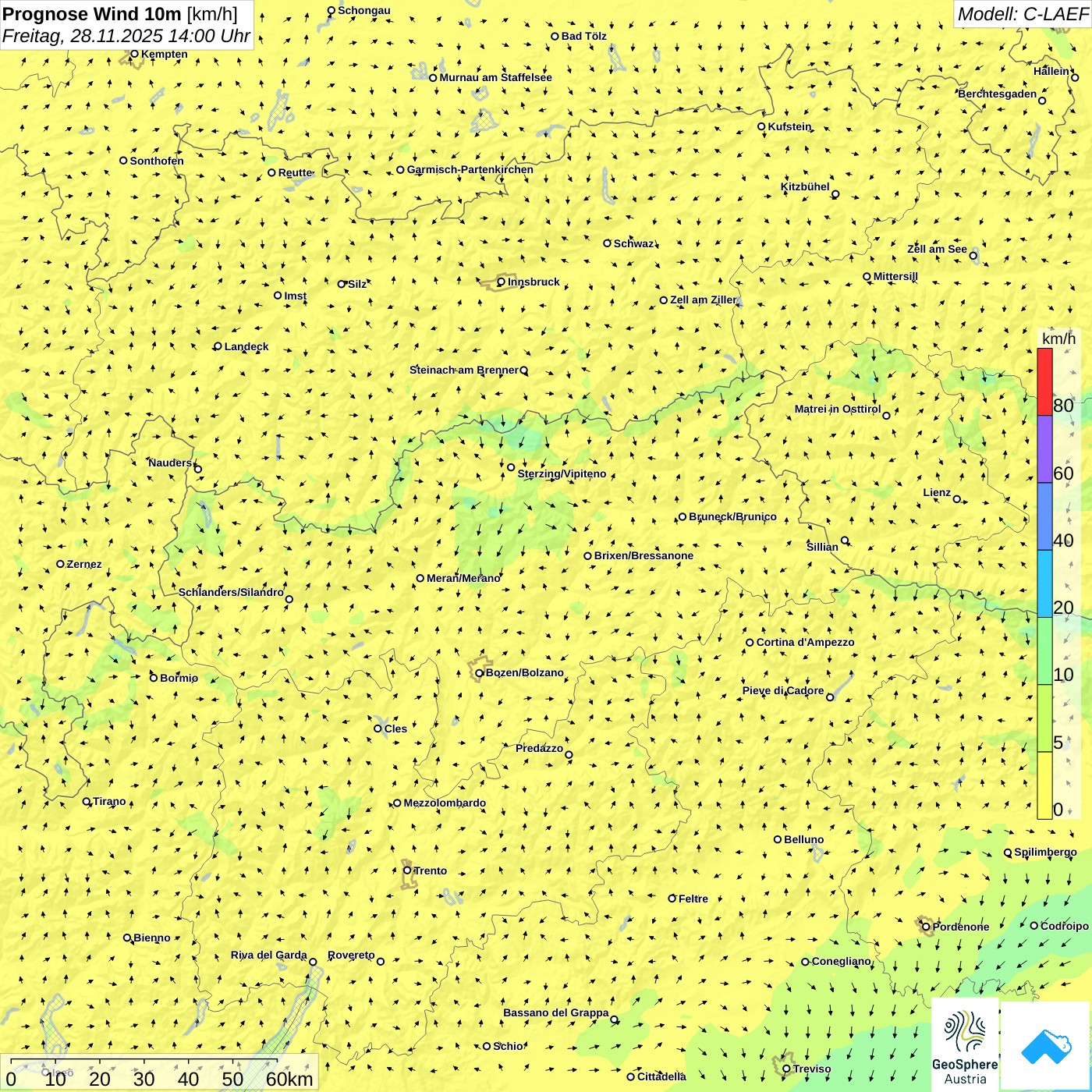Click the yellow 0-5 km/h legend color
Screen dimensions: 1092x1092
pos(1044,785)
